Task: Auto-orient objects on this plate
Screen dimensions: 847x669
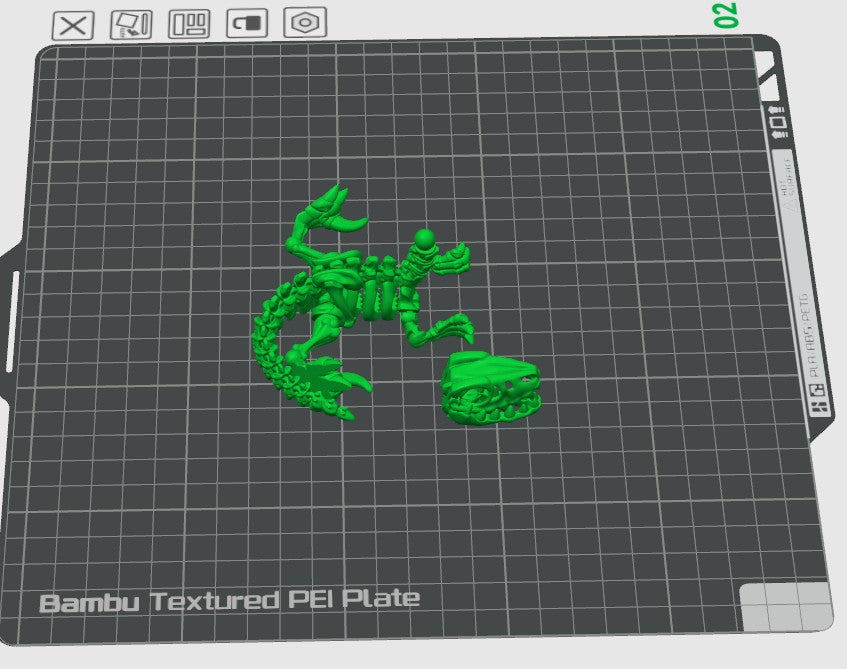Action: tap(130, 25)
